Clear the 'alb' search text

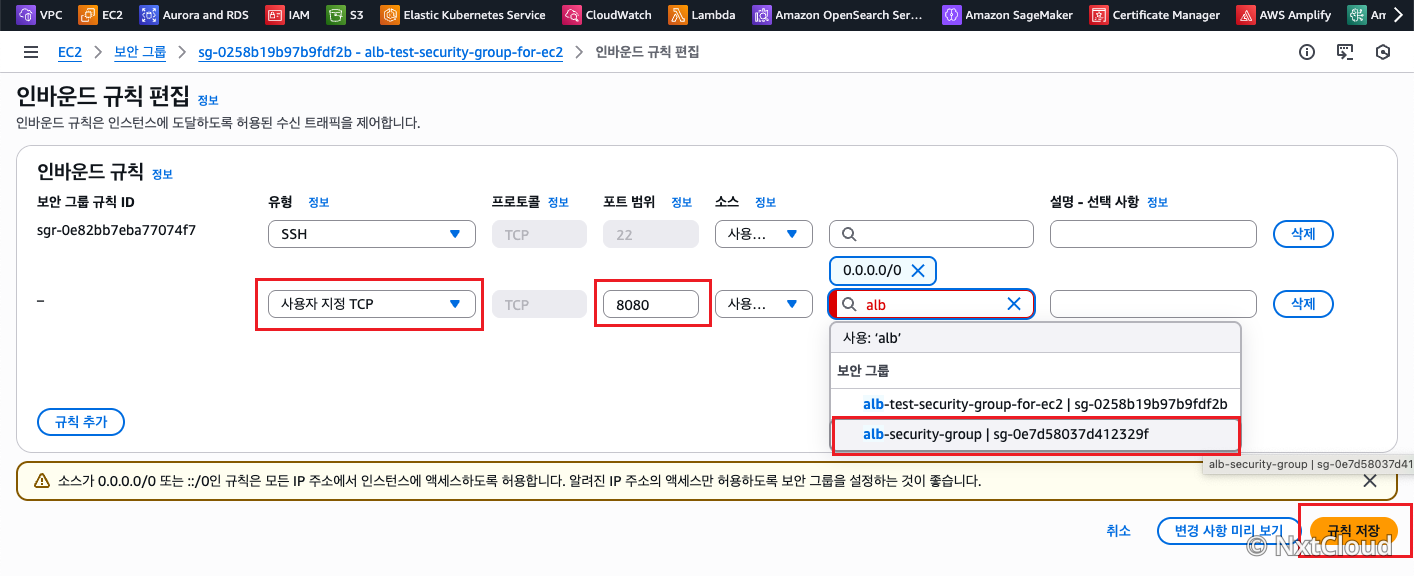point(1014,304)
